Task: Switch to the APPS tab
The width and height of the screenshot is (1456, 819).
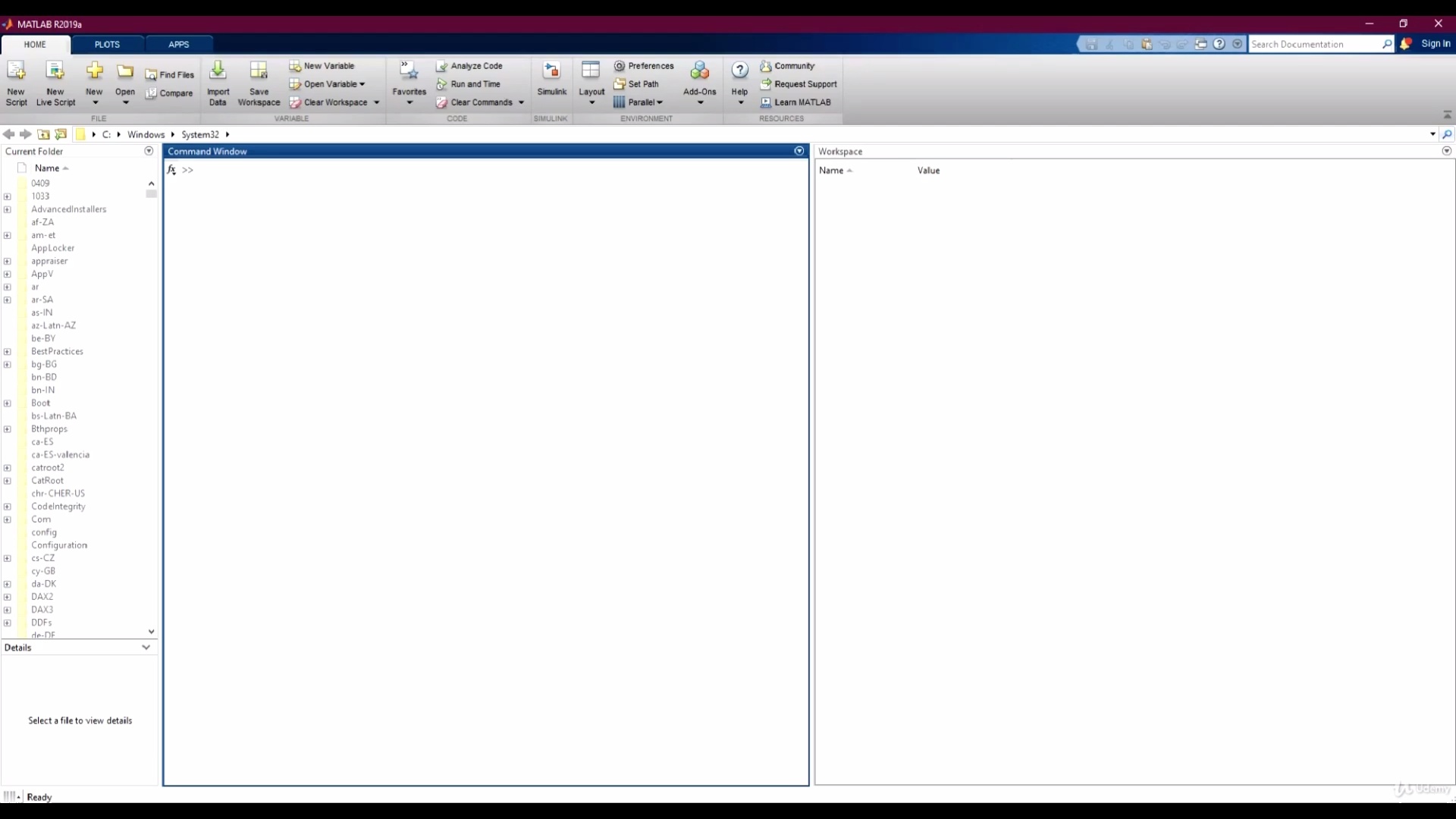Action: tap(179, 44)
